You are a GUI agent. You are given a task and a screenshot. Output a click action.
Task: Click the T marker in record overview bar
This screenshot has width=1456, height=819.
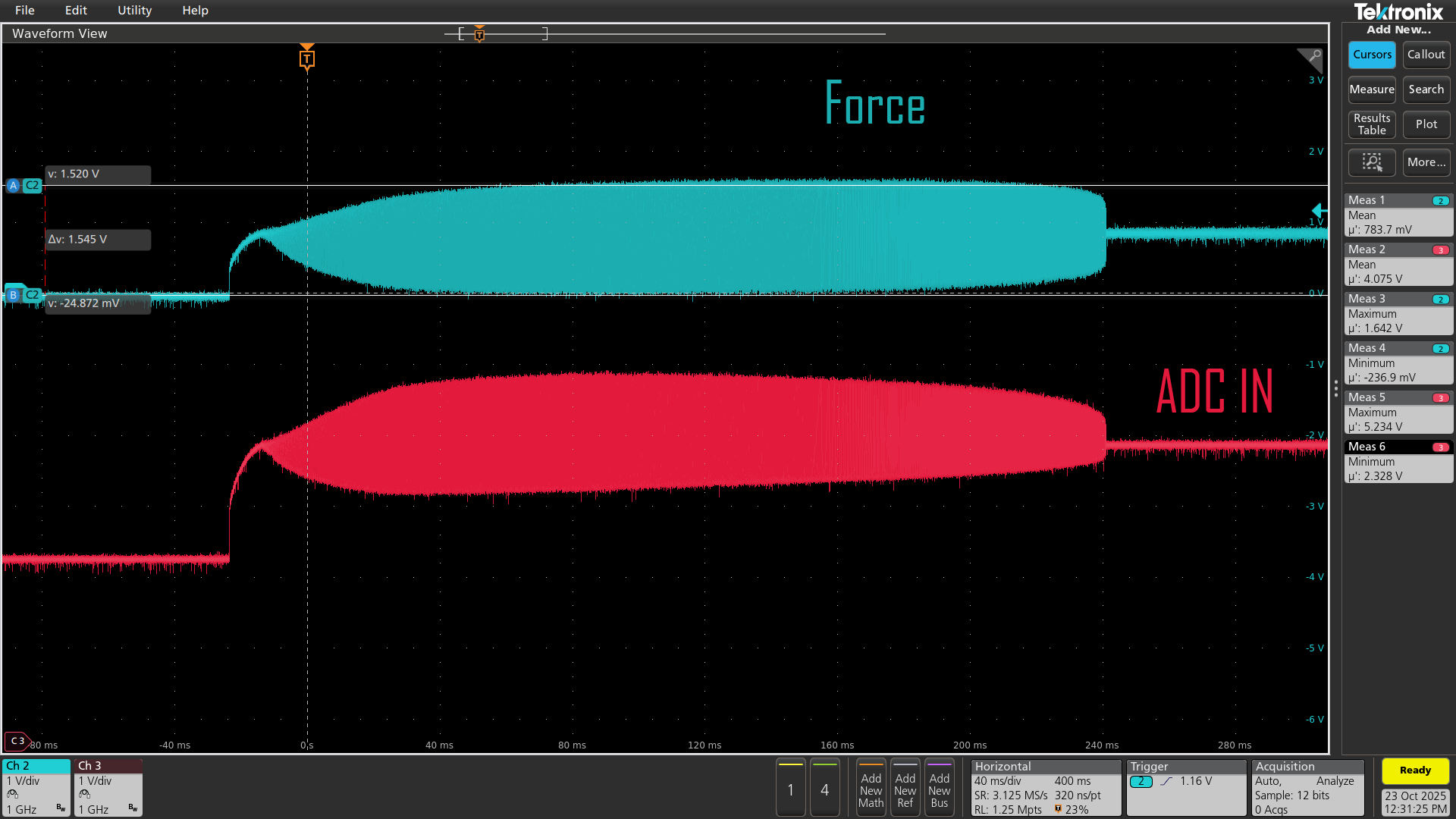click(479, 33)
